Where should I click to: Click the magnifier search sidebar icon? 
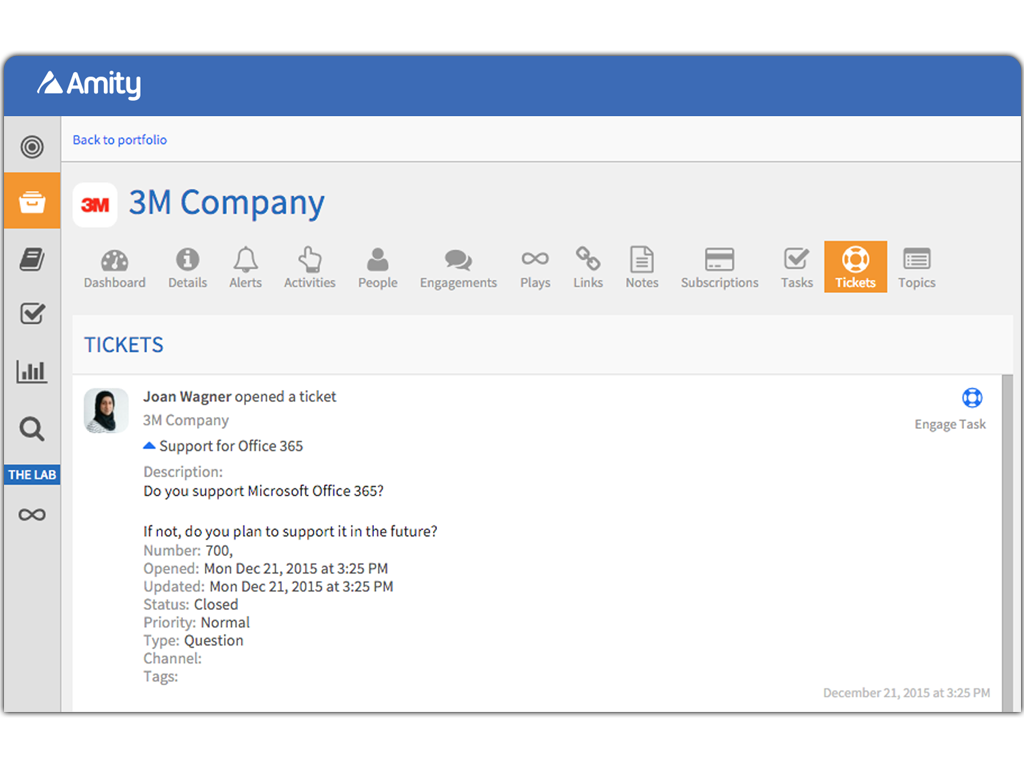tap(32, 430)
